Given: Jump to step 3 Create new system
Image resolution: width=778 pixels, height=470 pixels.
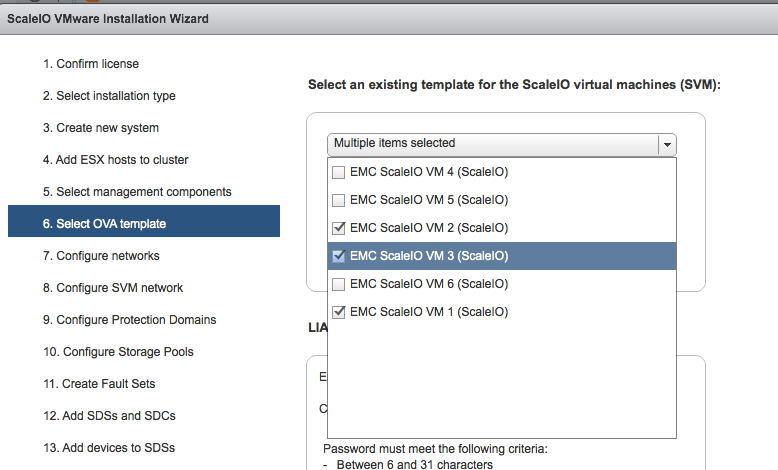Looking at the screenshot, I should (x=101, y=128).
